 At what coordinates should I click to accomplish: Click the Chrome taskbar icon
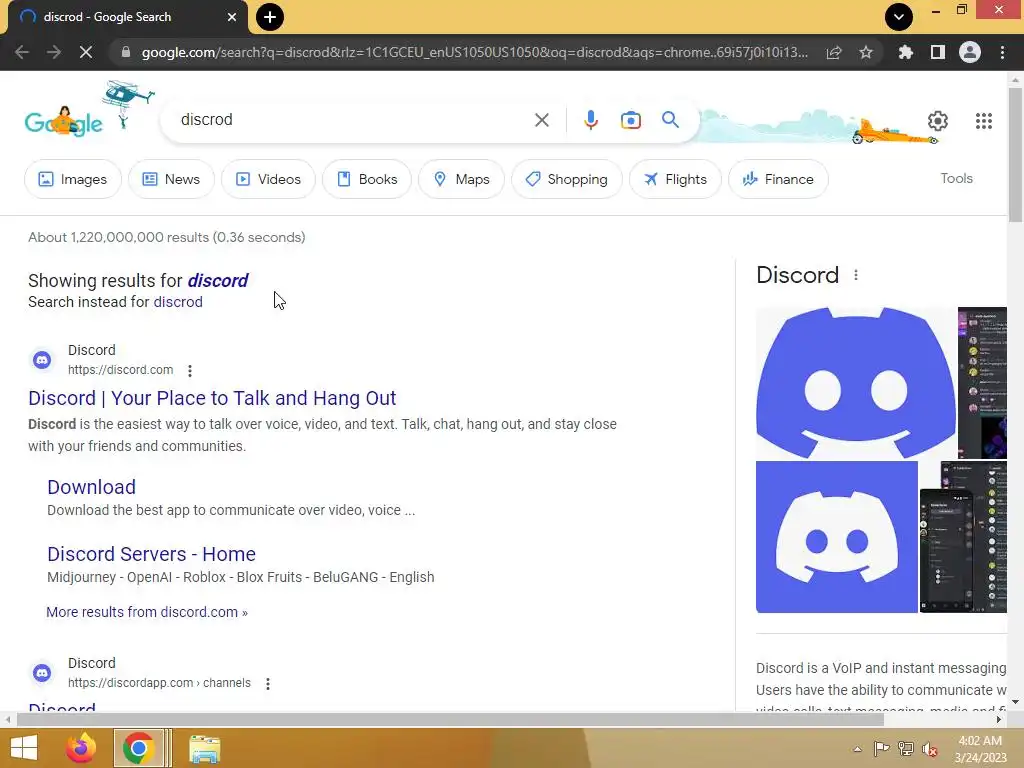tap(138, 748)
